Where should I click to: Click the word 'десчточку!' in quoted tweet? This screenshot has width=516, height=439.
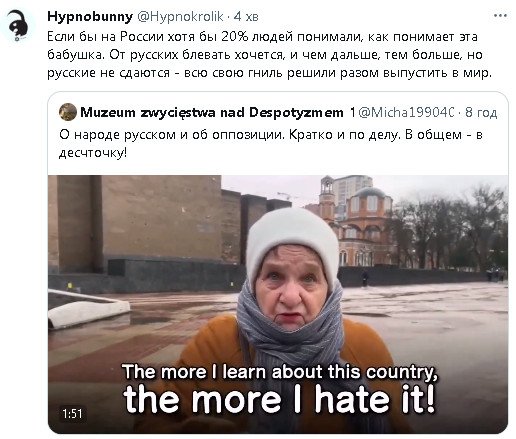[93, 153]
